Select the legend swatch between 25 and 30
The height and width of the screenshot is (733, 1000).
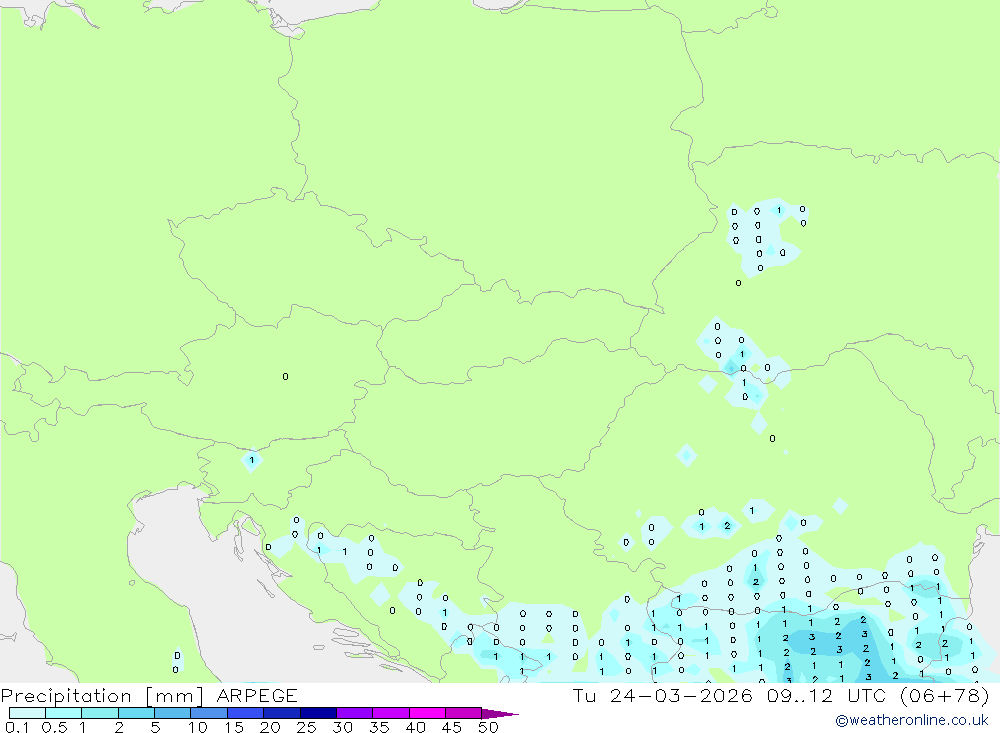(318, 713)
